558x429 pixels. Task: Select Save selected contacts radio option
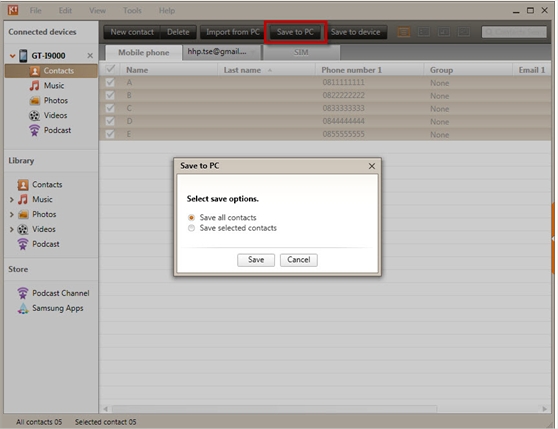(x=191, y=228)
